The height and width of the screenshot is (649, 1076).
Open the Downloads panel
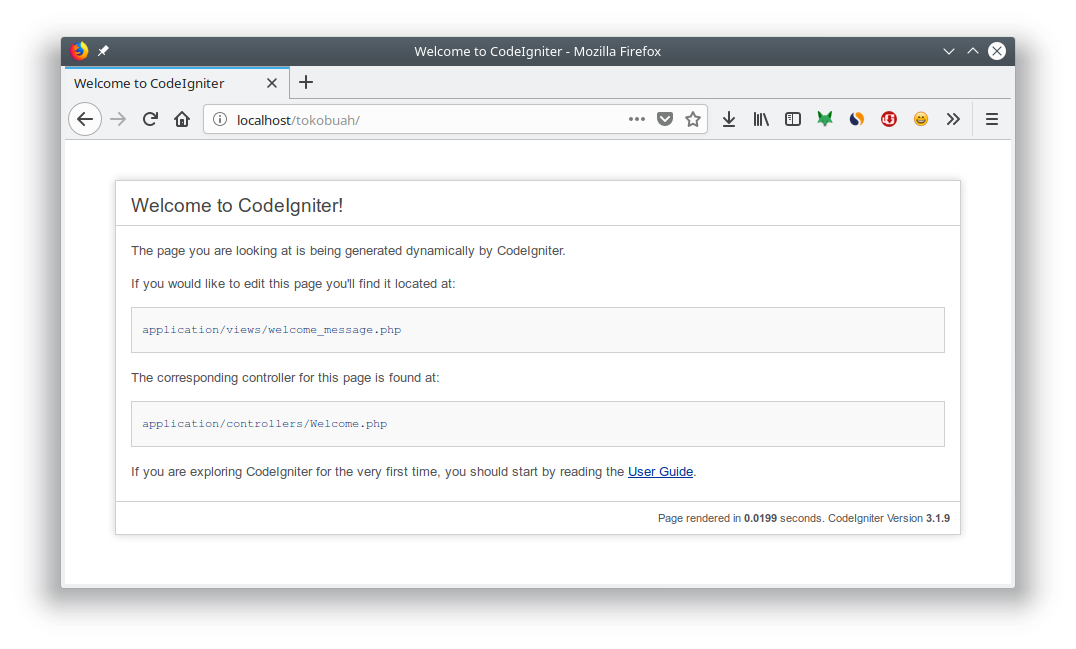coord(729,119)
